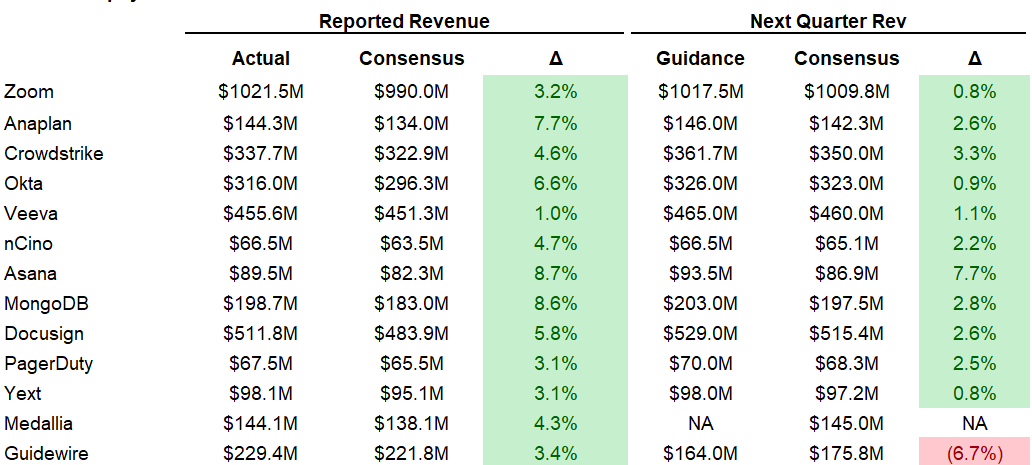Click Zoom's reported consensus $990.0M
Screen dimensions: 1032x465
(x=412, y=91)
